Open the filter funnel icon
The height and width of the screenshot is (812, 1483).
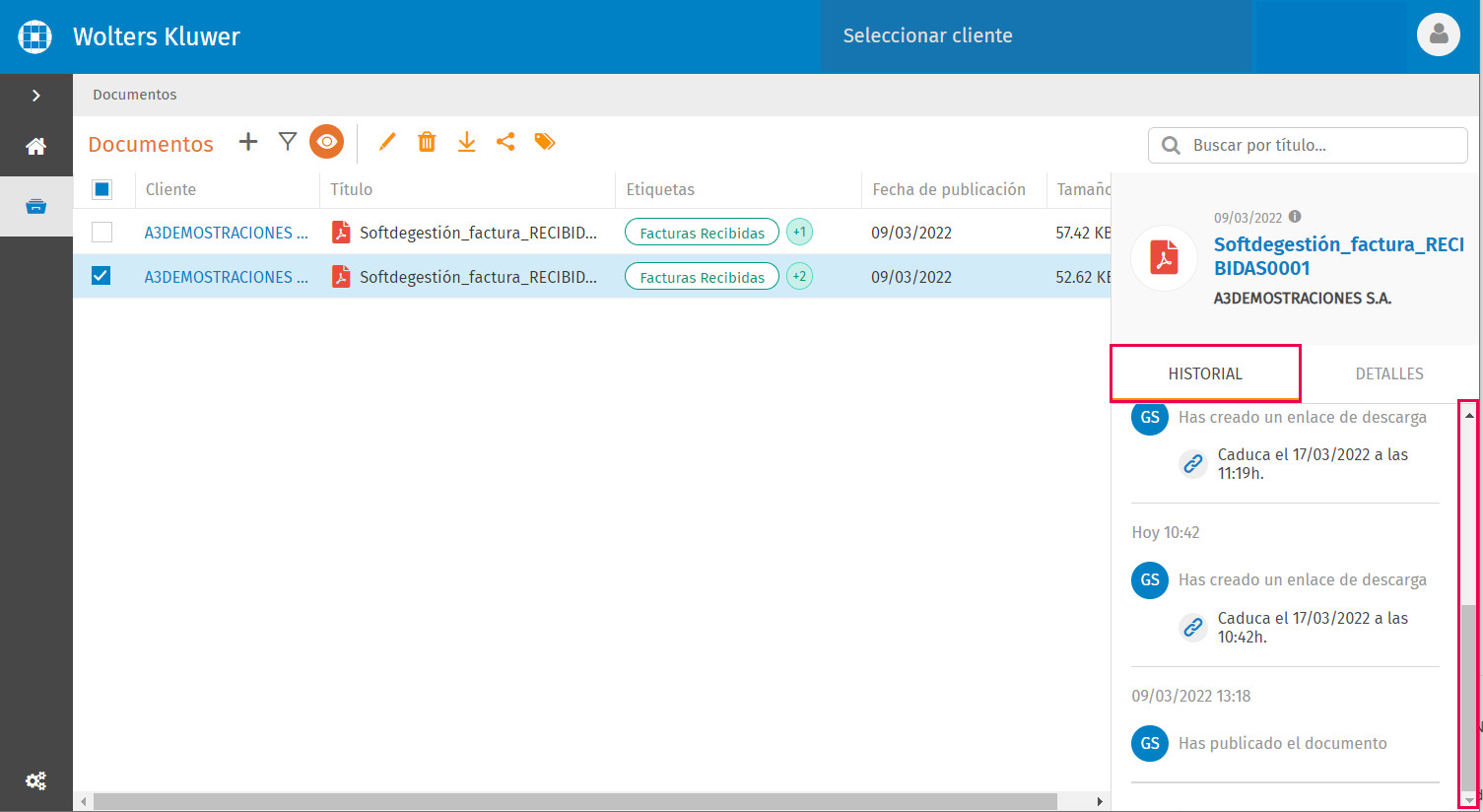tap(288, 142)
